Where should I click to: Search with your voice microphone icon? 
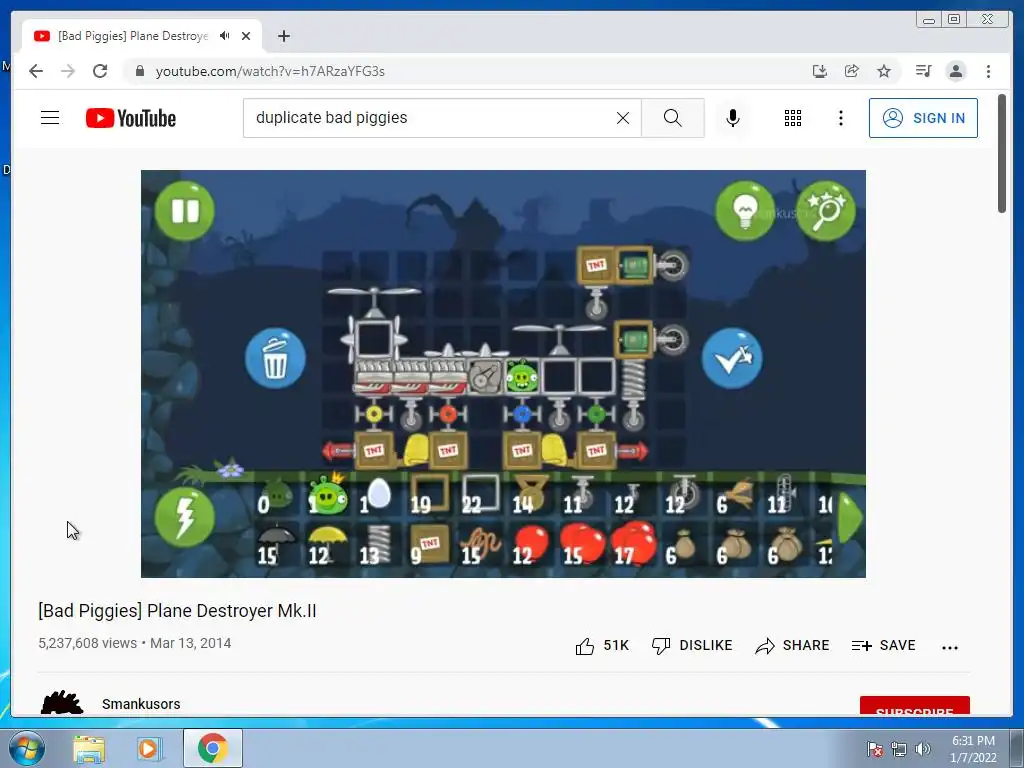(x=733, y=118)
